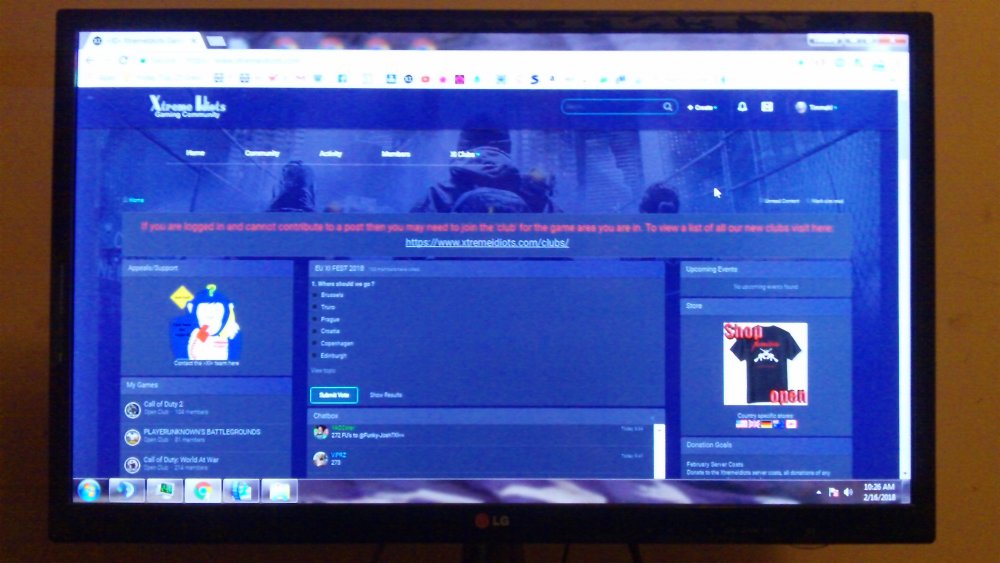Viewport: 1000px width, 563px height.
Task: Click Chrome icon in Windows taskbar
Action: [202, 490]
